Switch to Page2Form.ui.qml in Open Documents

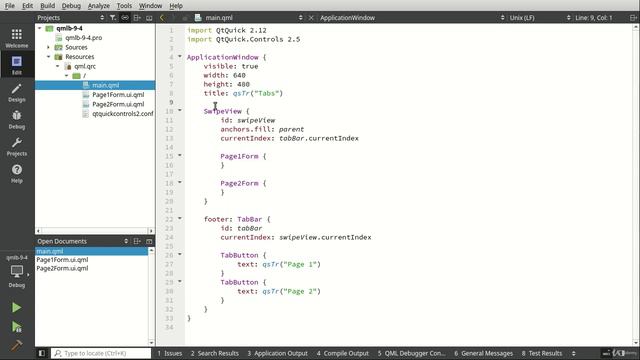[62, 268]
